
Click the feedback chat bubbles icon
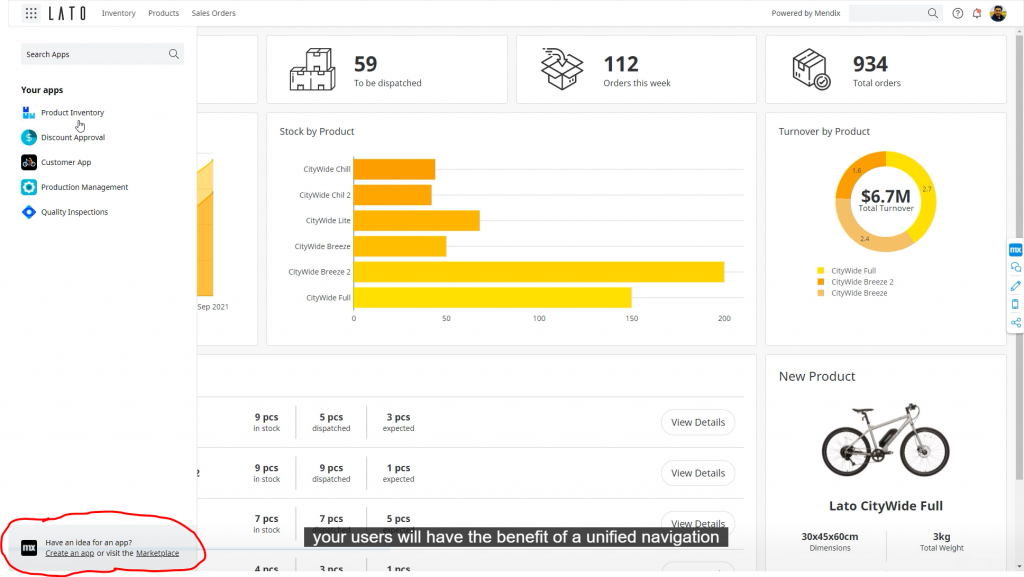pyautogui.click(x=1015, y=267)
